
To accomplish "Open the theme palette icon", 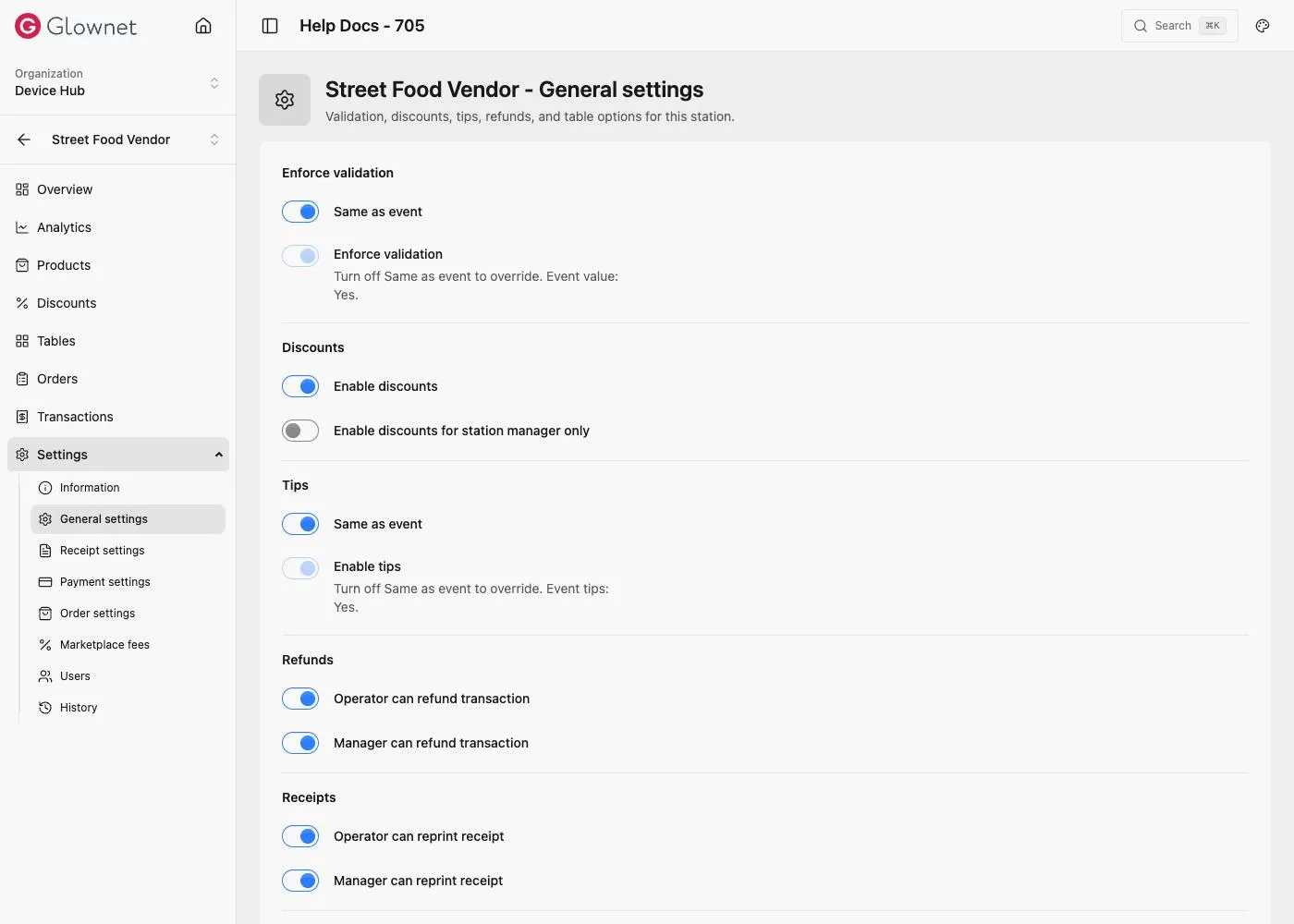I will [1263, 26].
